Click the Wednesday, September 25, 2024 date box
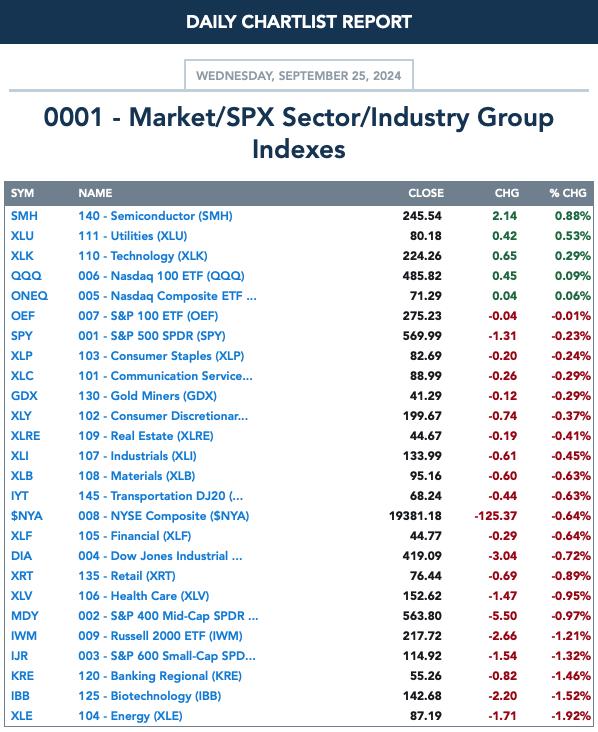Image resolution: width=598 pixels, height=732 pixels. click(x=299, y=75)
